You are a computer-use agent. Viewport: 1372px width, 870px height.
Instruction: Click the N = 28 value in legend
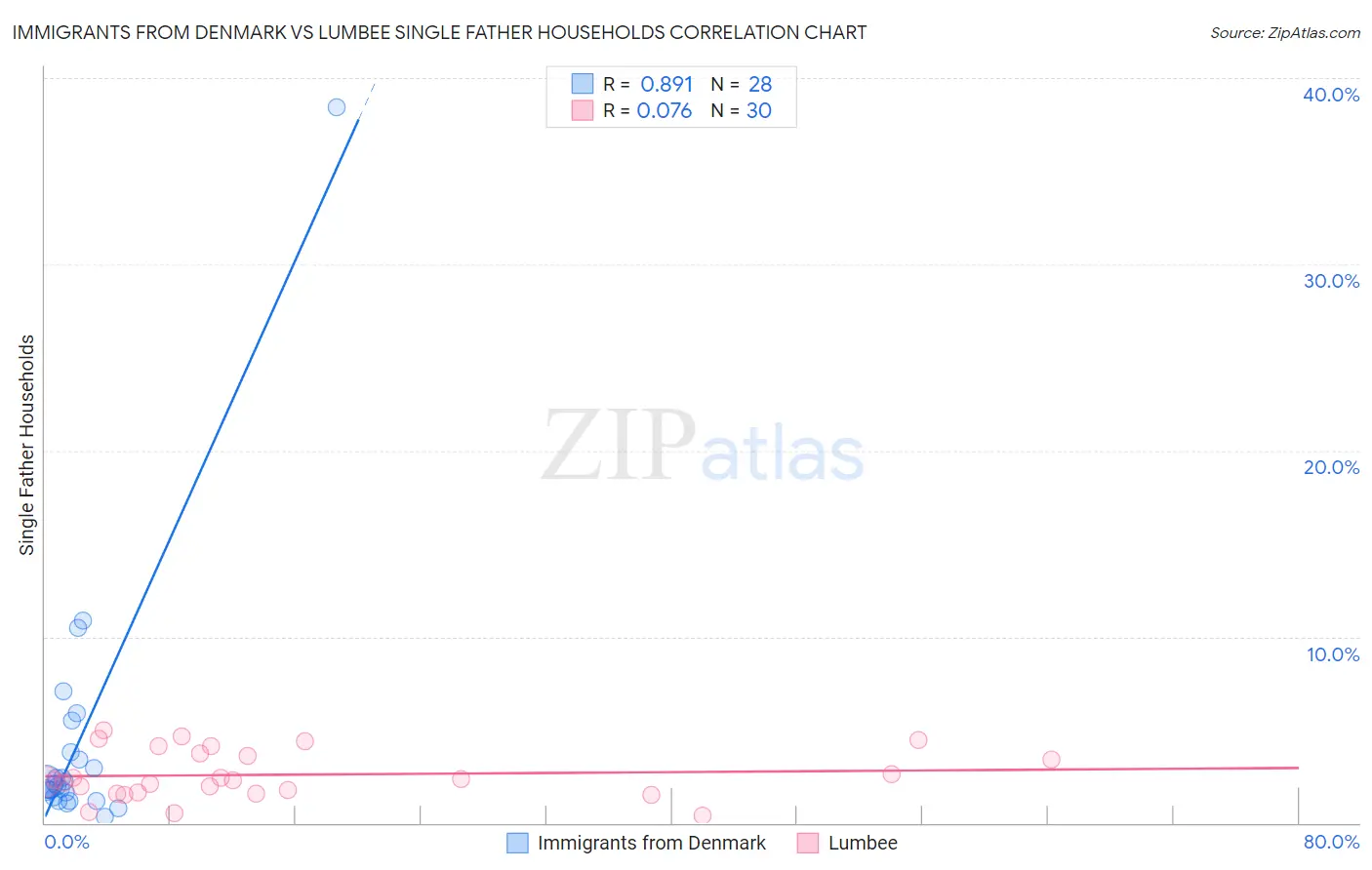click(742, 84)
